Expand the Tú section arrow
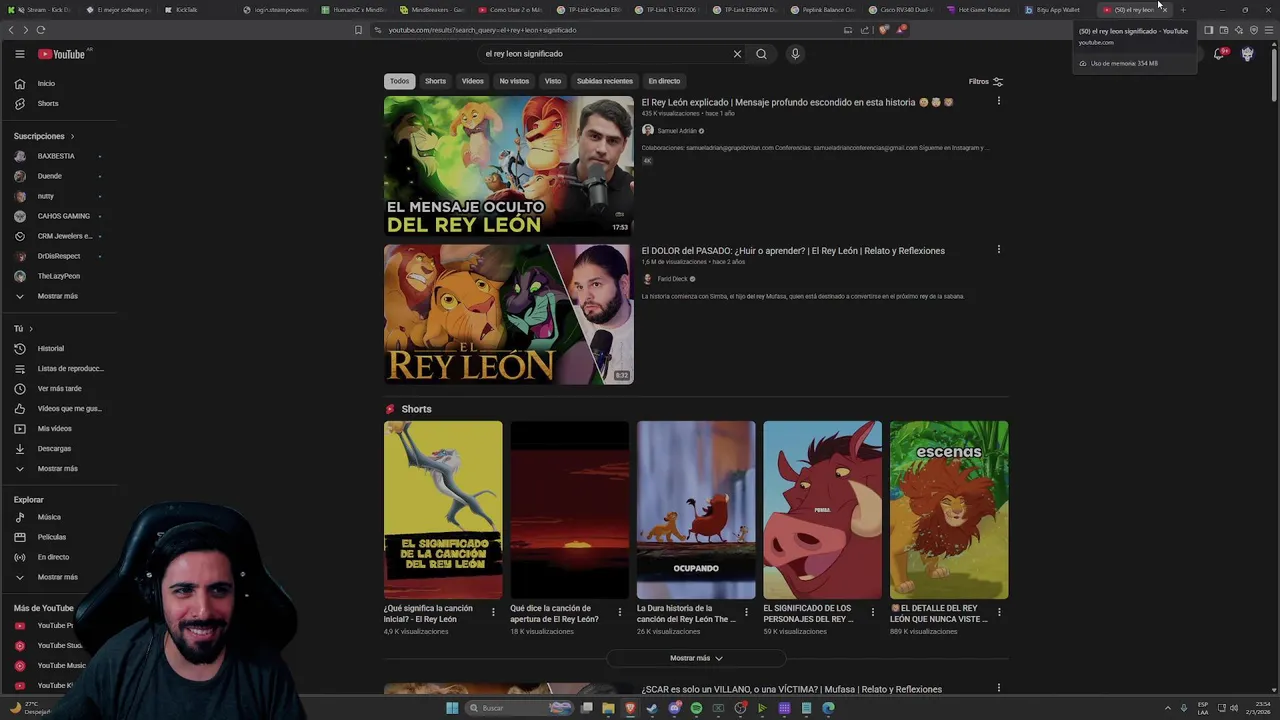The height and width of the screenshot is (720, 1280). click(31, 329)
